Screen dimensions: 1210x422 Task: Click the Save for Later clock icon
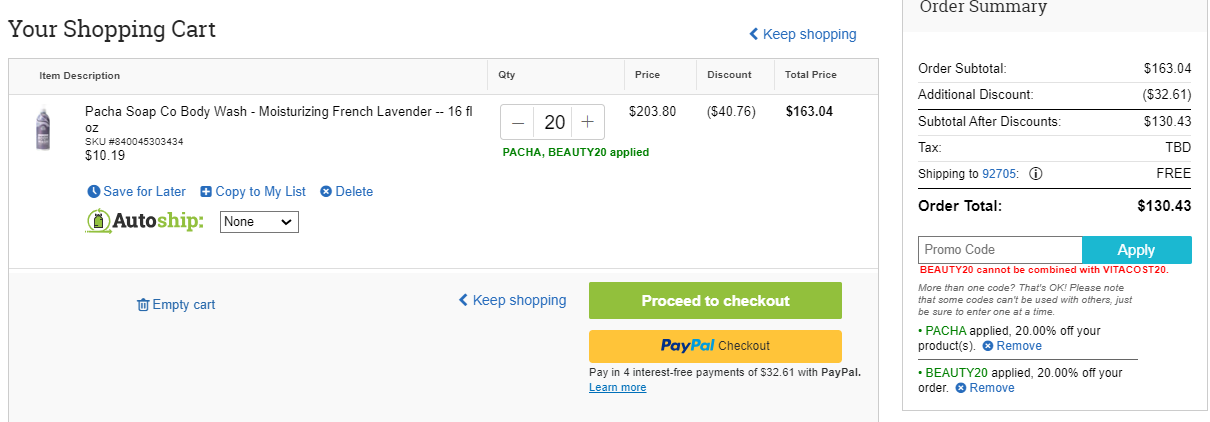click(94, 192)
